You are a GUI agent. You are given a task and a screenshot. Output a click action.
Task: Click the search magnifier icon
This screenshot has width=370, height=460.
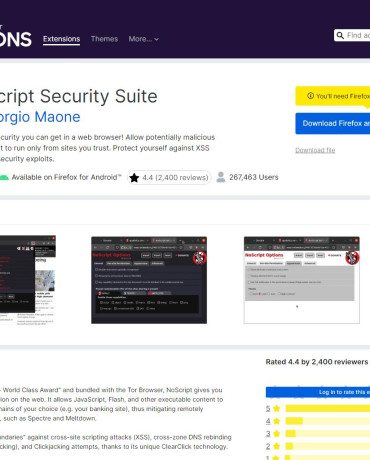340,35
